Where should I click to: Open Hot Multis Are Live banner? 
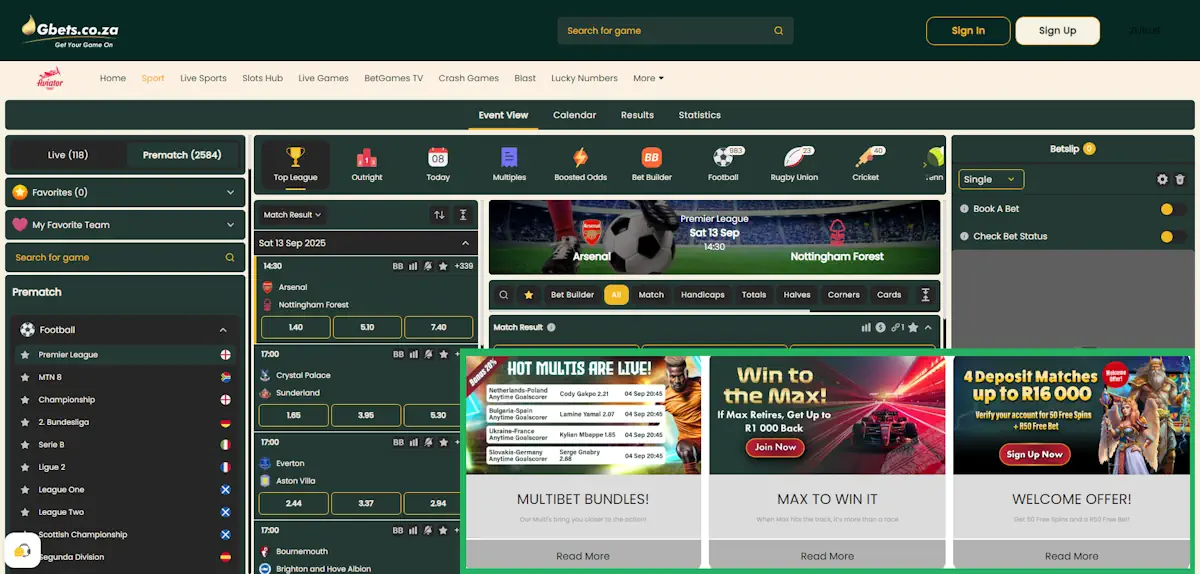(x=584, y=415)
